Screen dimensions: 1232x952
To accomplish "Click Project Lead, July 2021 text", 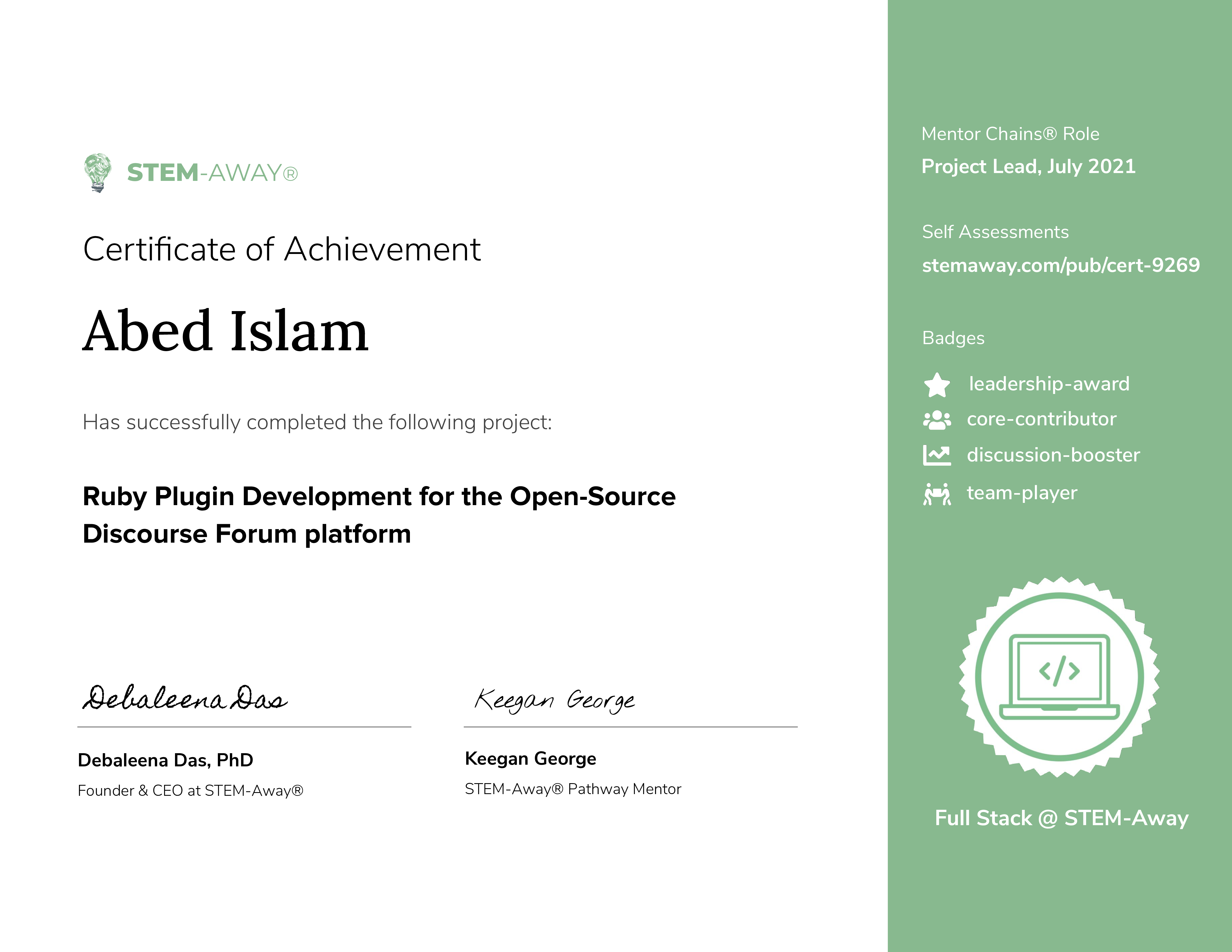I will coord(1028,166).
